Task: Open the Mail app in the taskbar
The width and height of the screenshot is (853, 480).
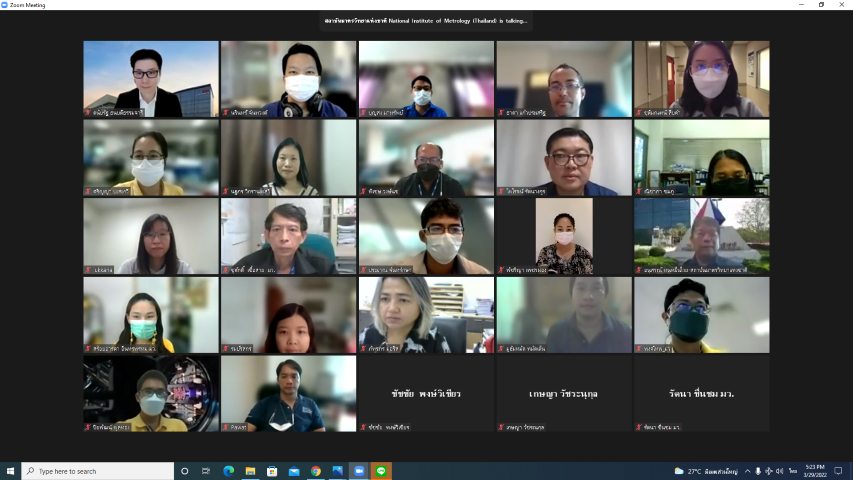Action: pos(294,471)
